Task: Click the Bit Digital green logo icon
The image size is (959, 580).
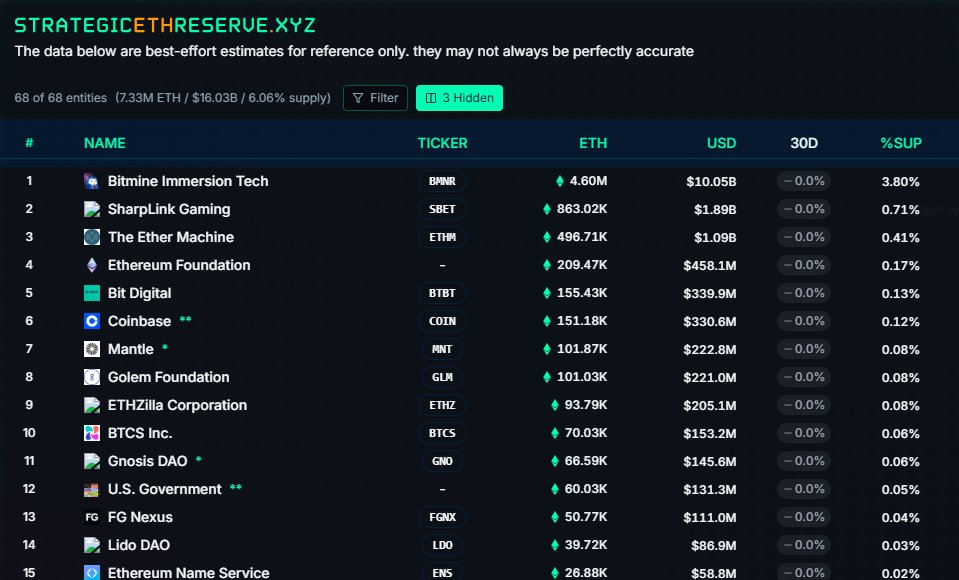Action: (x=92, y=293)
